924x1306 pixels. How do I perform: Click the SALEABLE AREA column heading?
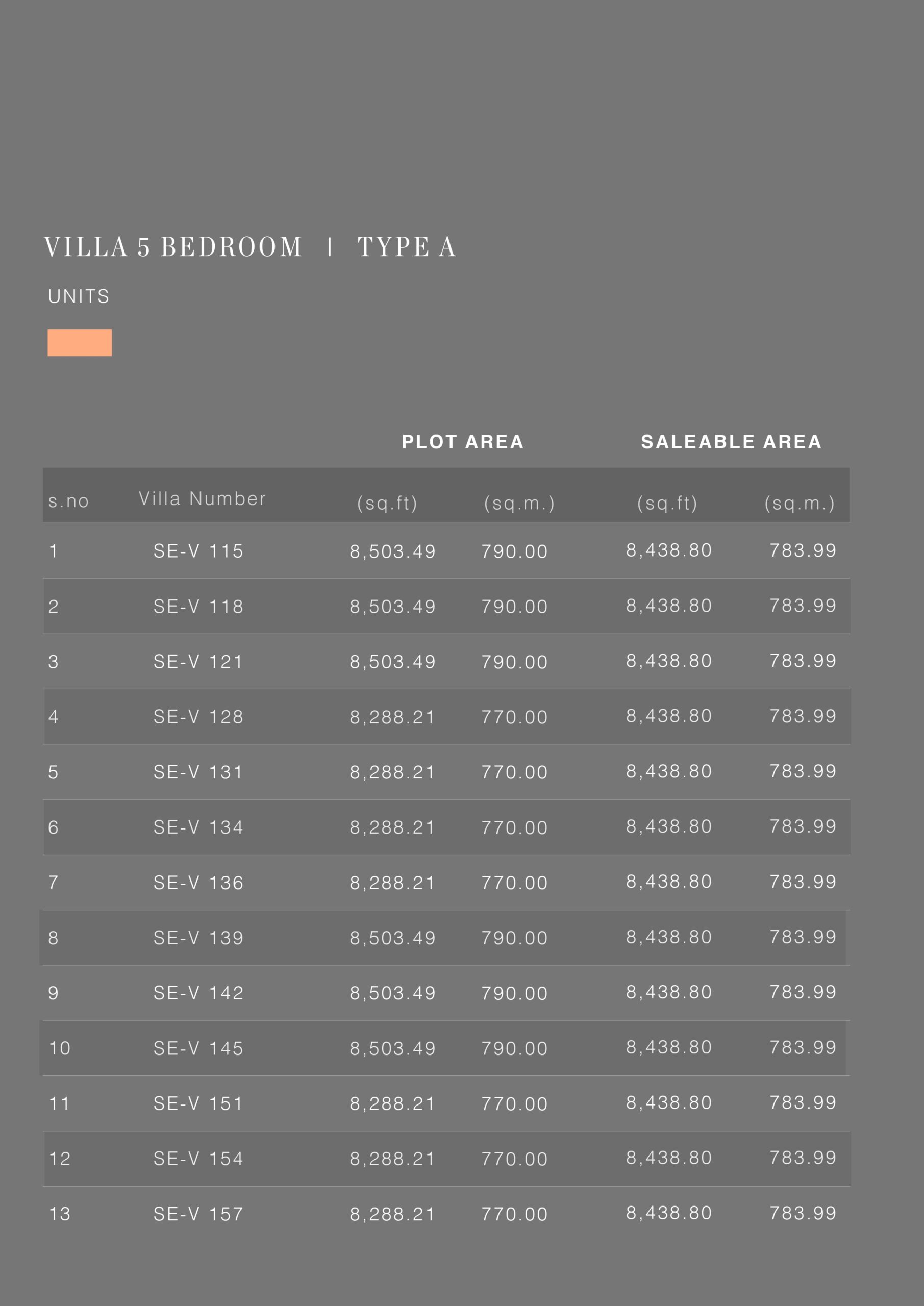(x=731, y=441)
